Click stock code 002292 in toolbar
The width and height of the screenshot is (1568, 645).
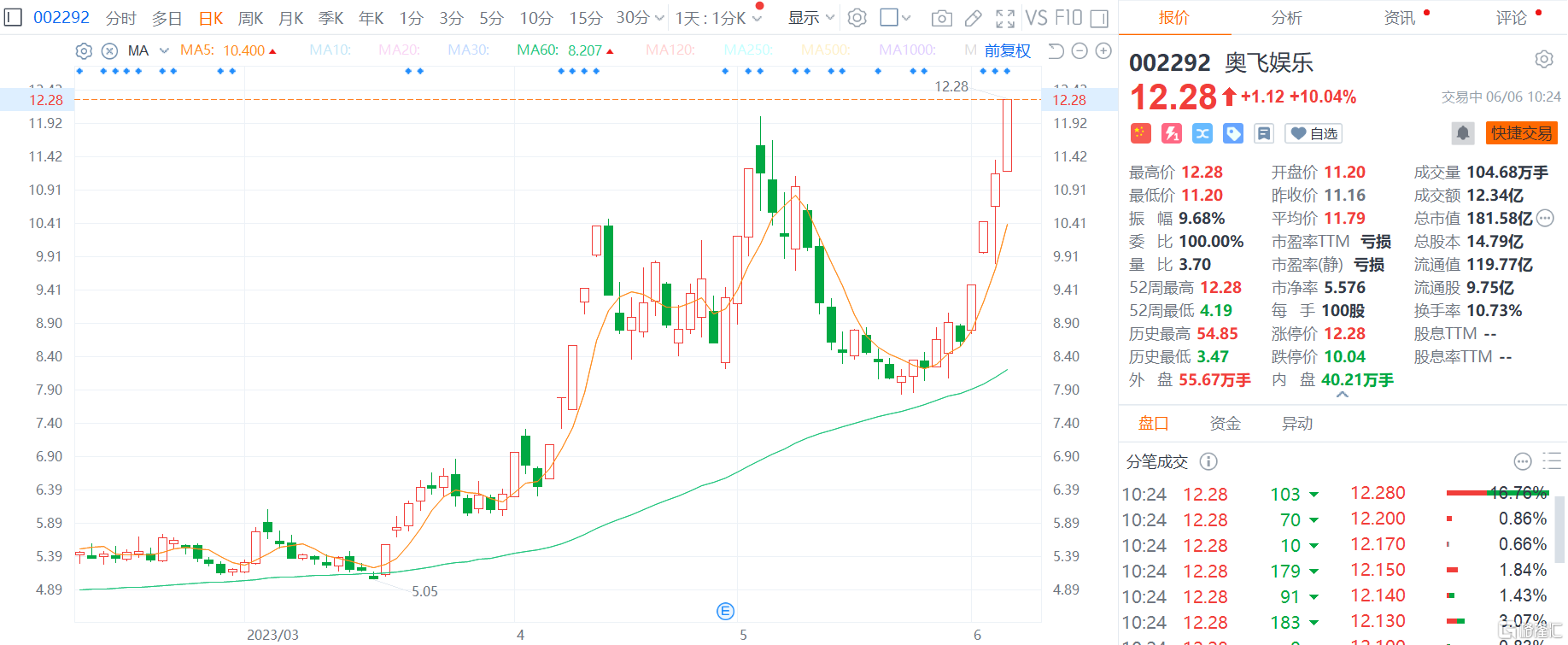[x=61, y=17]
